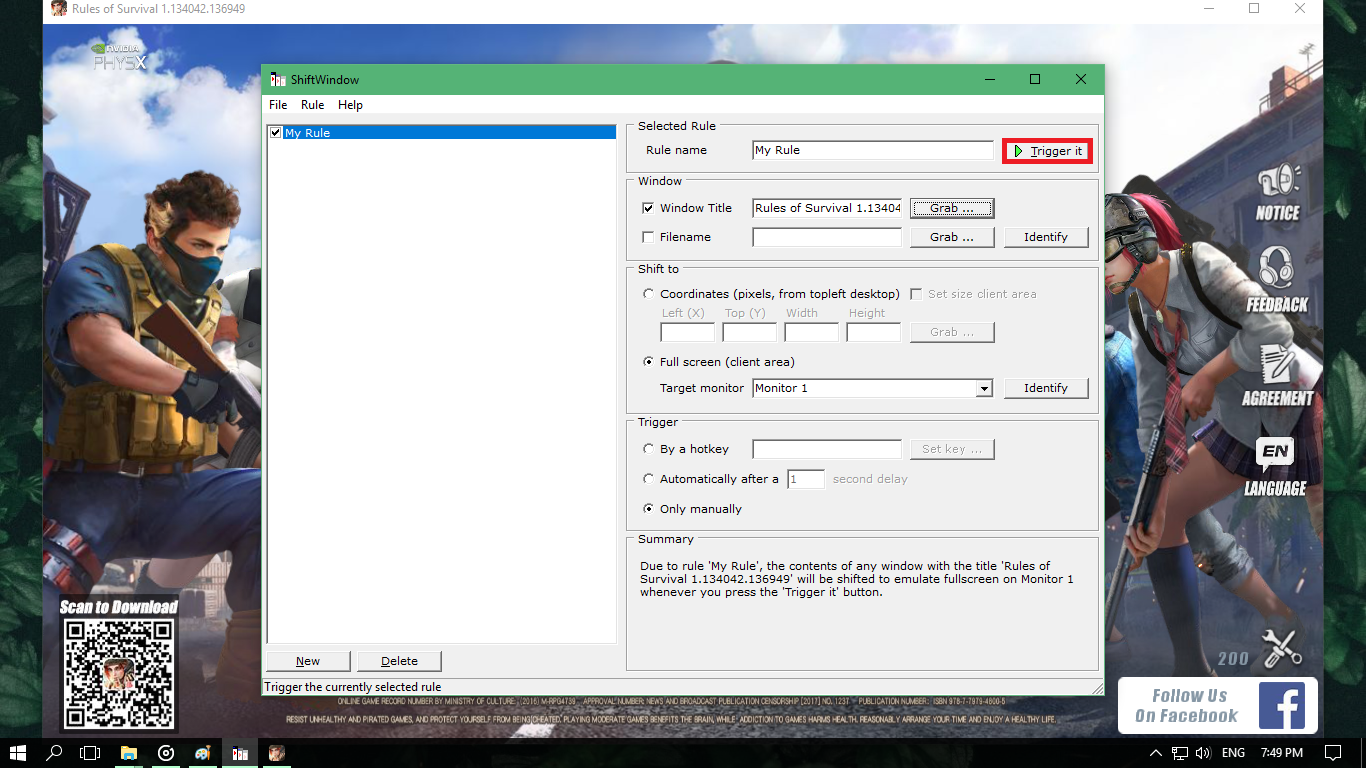Click Identify in the Window section

pyautogui.click(x=1046, y=237)
